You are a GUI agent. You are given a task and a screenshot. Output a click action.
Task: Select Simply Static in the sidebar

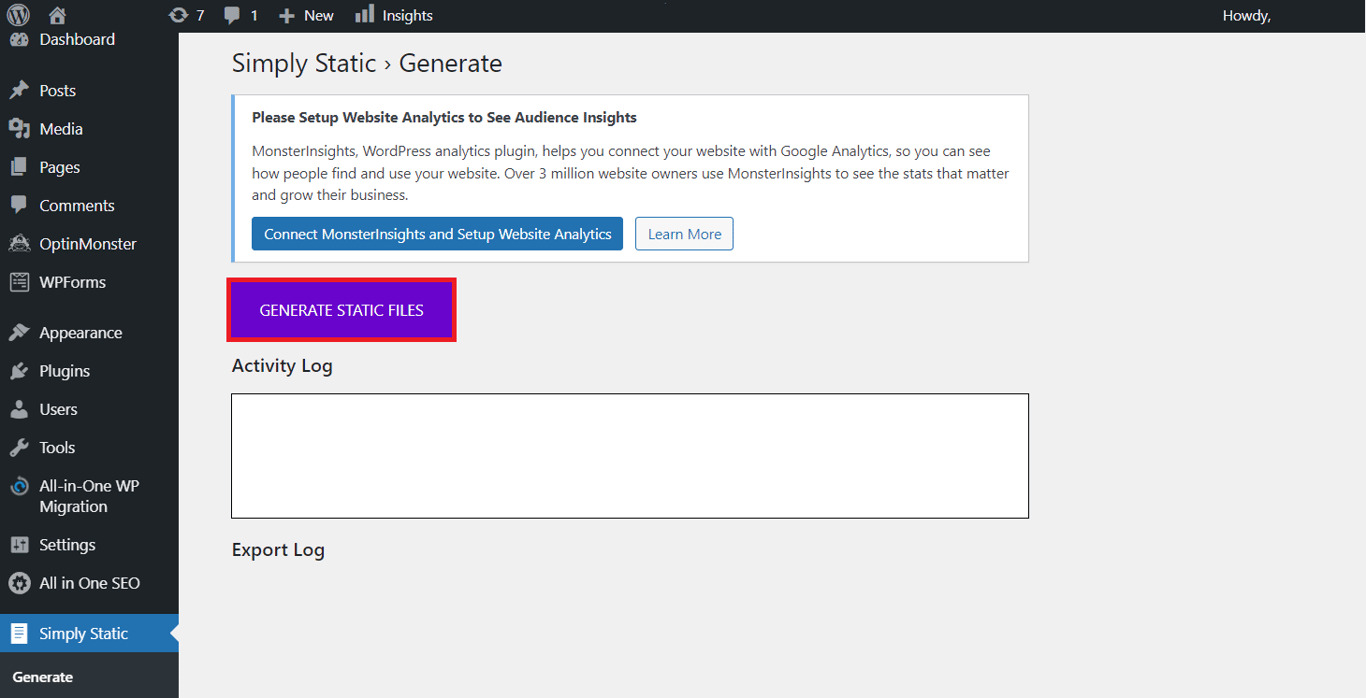tap(84, 633)
